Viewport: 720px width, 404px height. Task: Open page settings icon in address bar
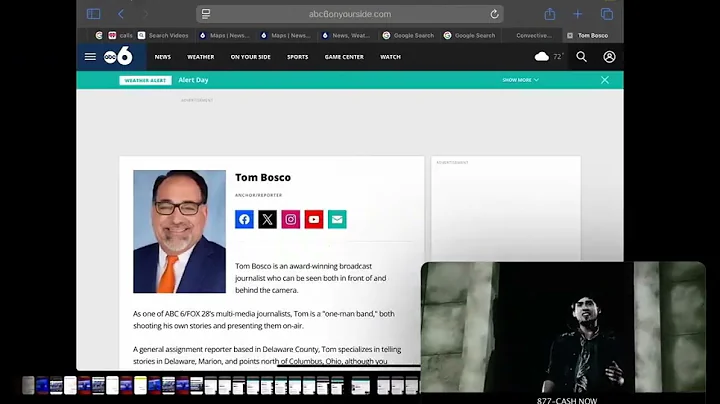[x=206, y=14]
